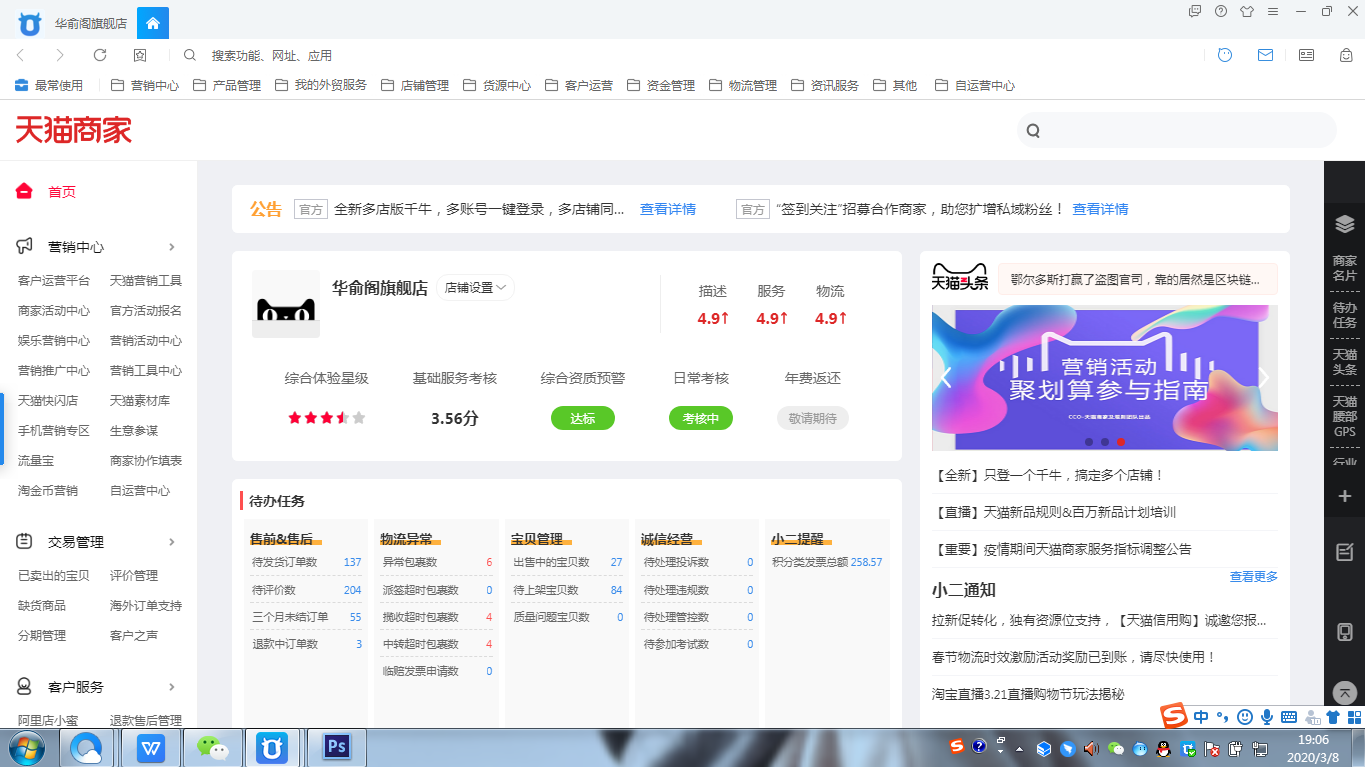Select the first banner carousel dot
The width and height of the screenshot is (1365, 767).
click(x=1088, y=441)
